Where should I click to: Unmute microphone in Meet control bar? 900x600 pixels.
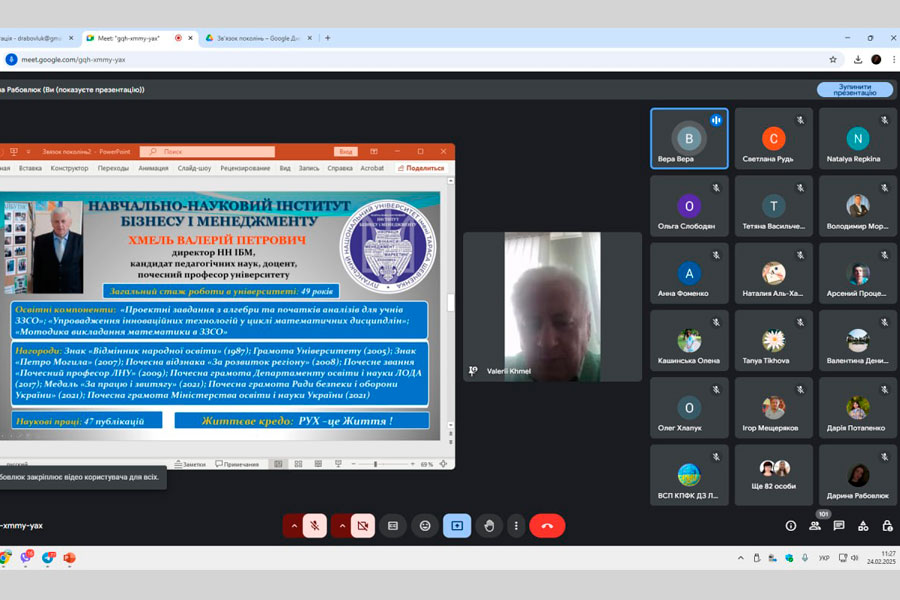(315, 525)
